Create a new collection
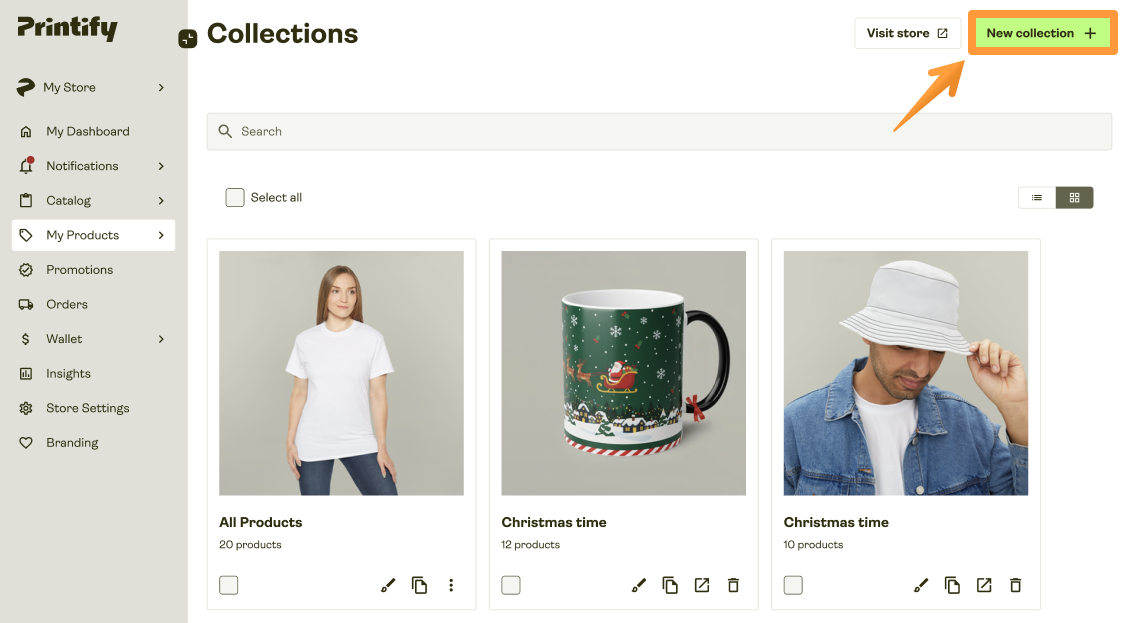1130x623 pixels. coord(1042,32)
